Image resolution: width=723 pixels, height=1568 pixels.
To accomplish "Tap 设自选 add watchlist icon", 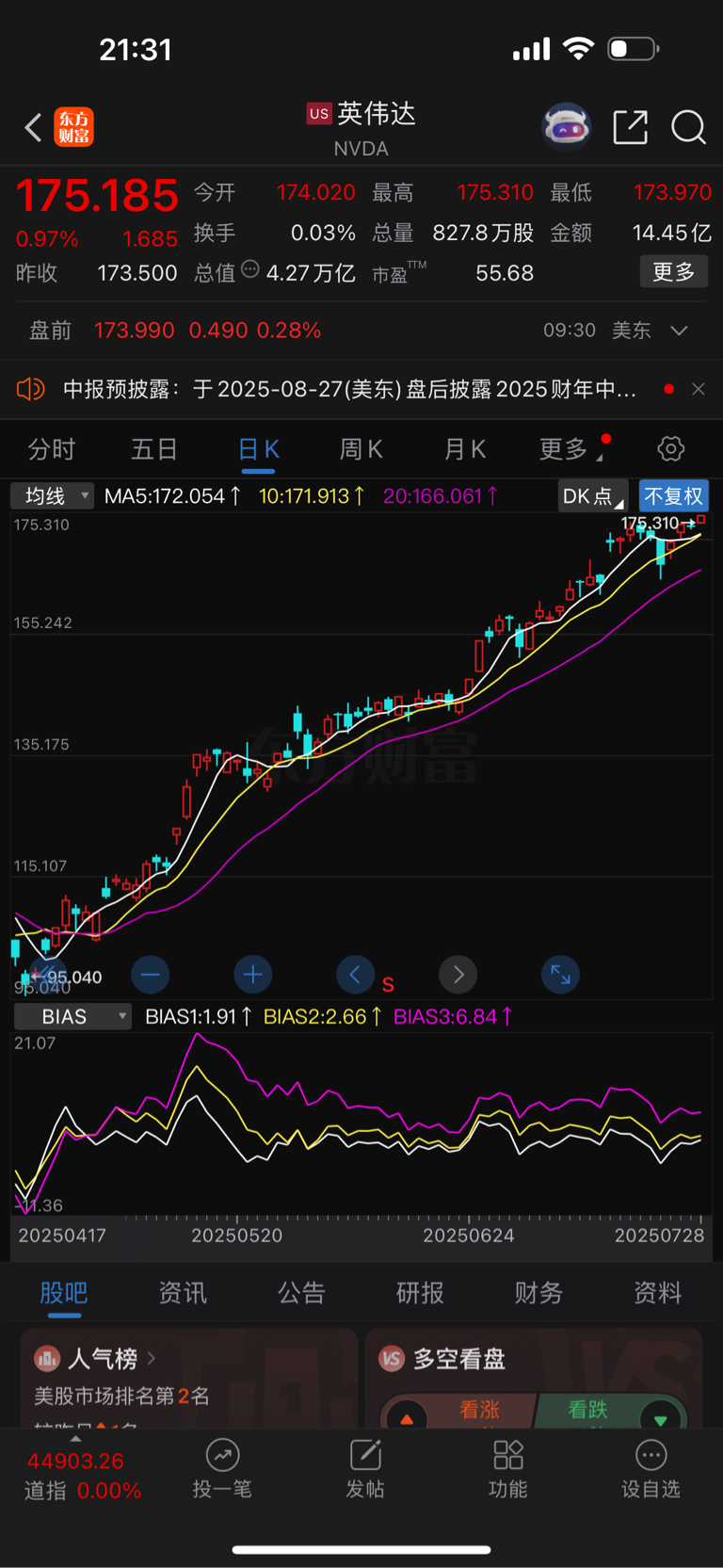I will click(651, 1455).
